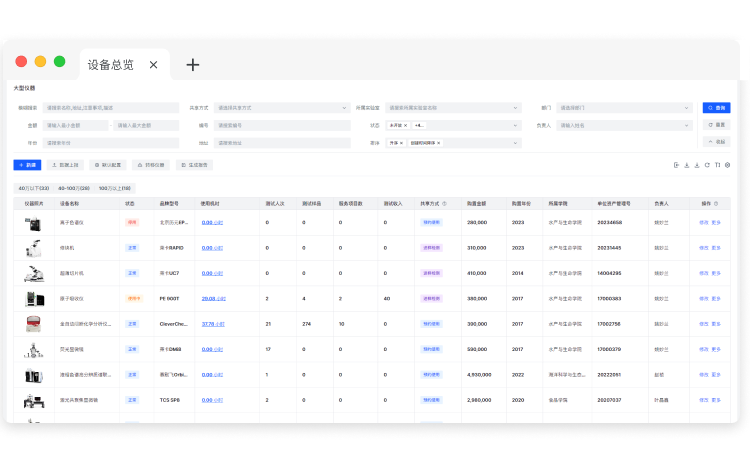Close the 设备总览 tab
This screenshot has width=750, height=463.
coord(153,65)
